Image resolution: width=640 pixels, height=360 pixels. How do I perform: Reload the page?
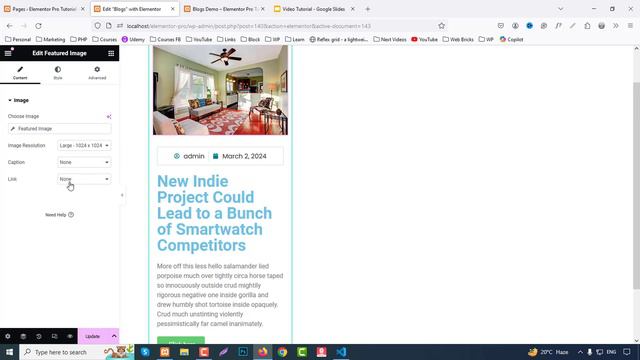(x=38, y=26)
